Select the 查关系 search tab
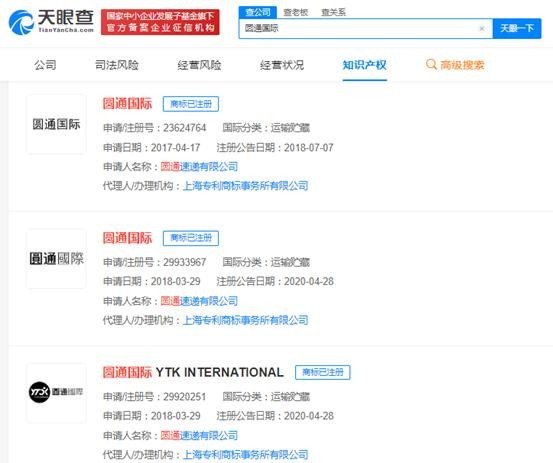This screenshot has width=553, height=463. point(333,13)
